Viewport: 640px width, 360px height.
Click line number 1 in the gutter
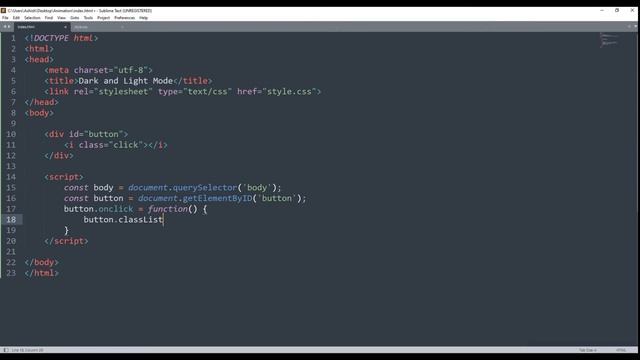pyautogui.click(x=13, y=38)
